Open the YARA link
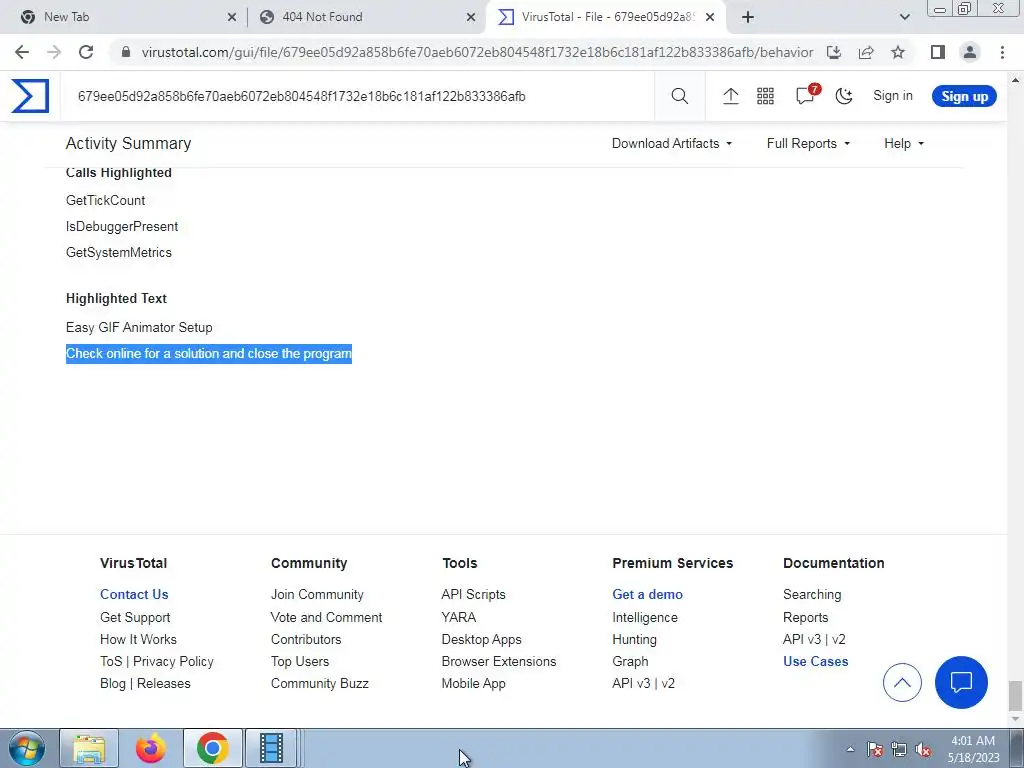 pos(458,617)
